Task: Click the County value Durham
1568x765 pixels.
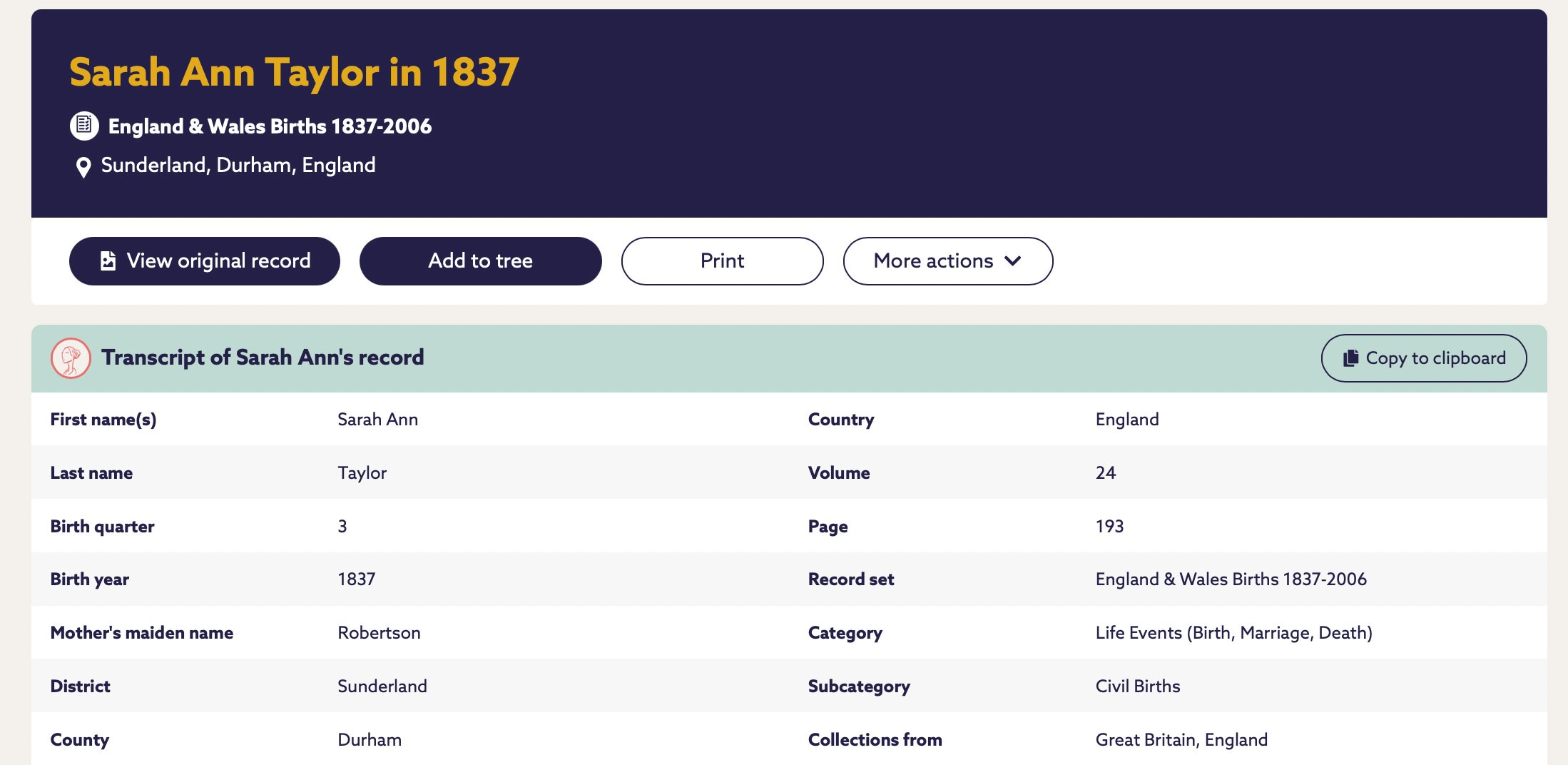Action: click(370, 739)
